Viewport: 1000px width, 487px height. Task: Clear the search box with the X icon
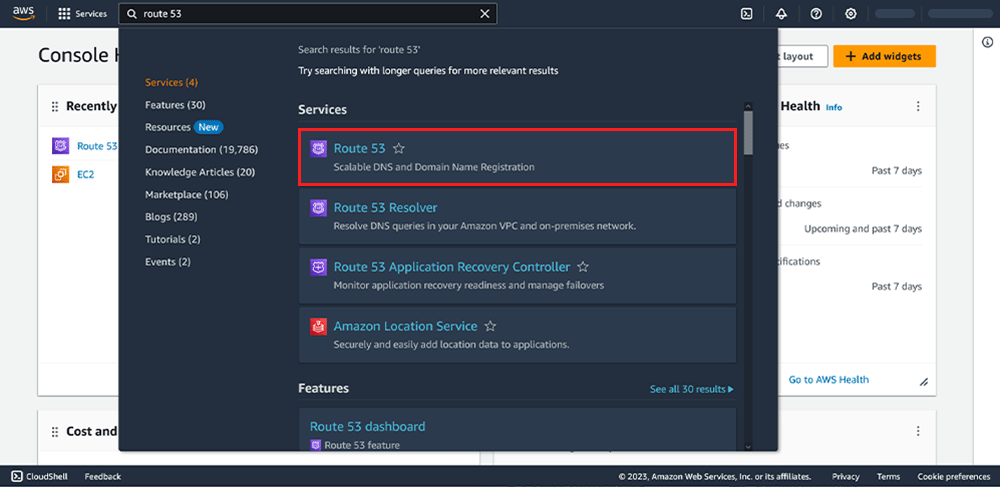[485, 13]
